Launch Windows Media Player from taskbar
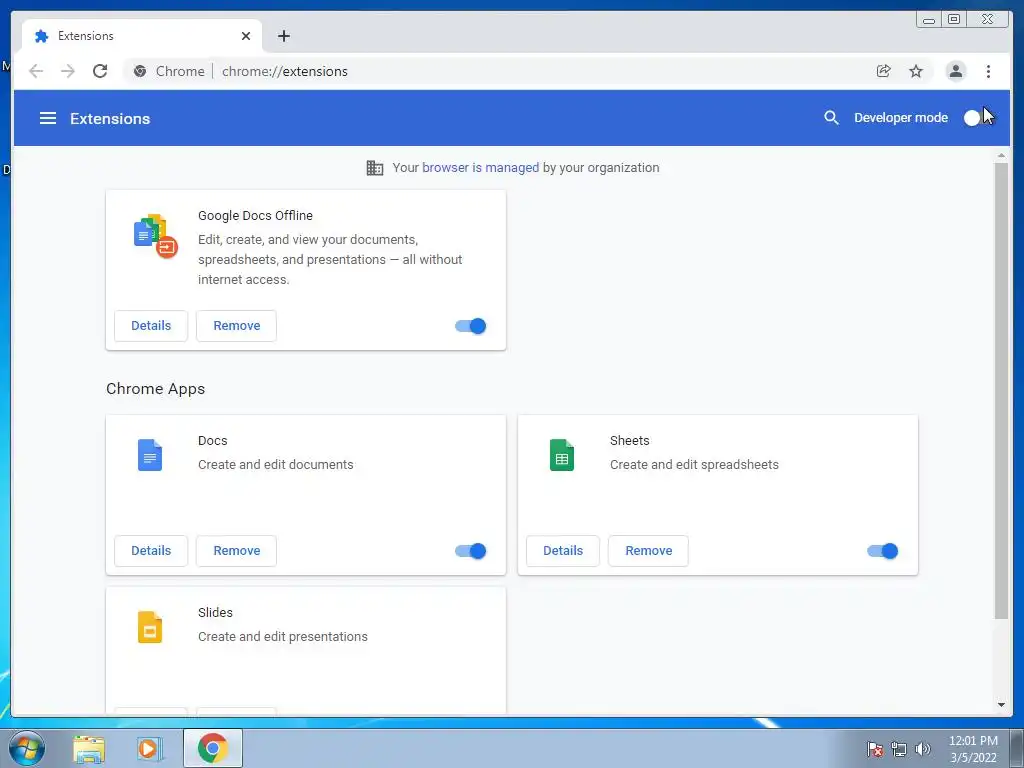Image resolution: width=1024 pixels, height=768 pixels. [150, 749]
